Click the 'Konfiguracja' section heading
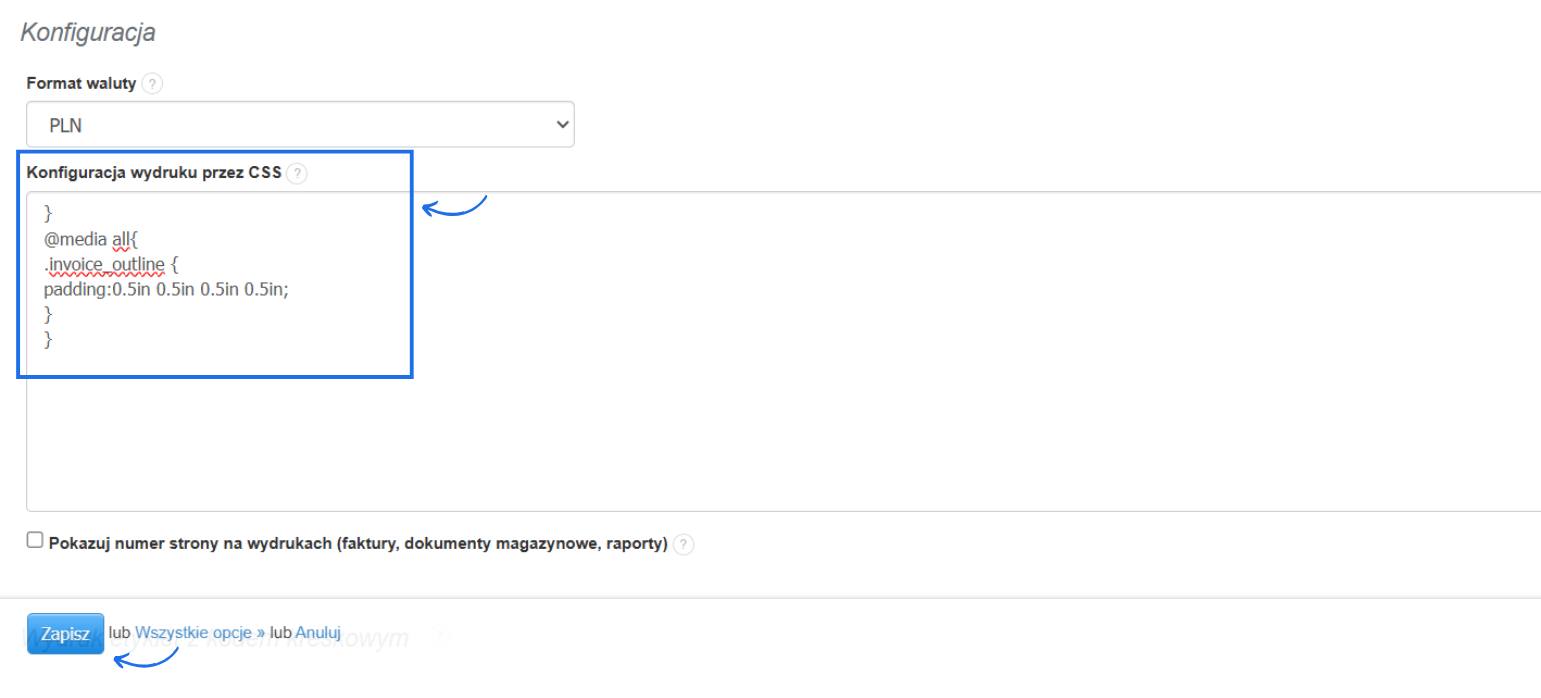This screenshot has width=1541, height=698. 88,32
